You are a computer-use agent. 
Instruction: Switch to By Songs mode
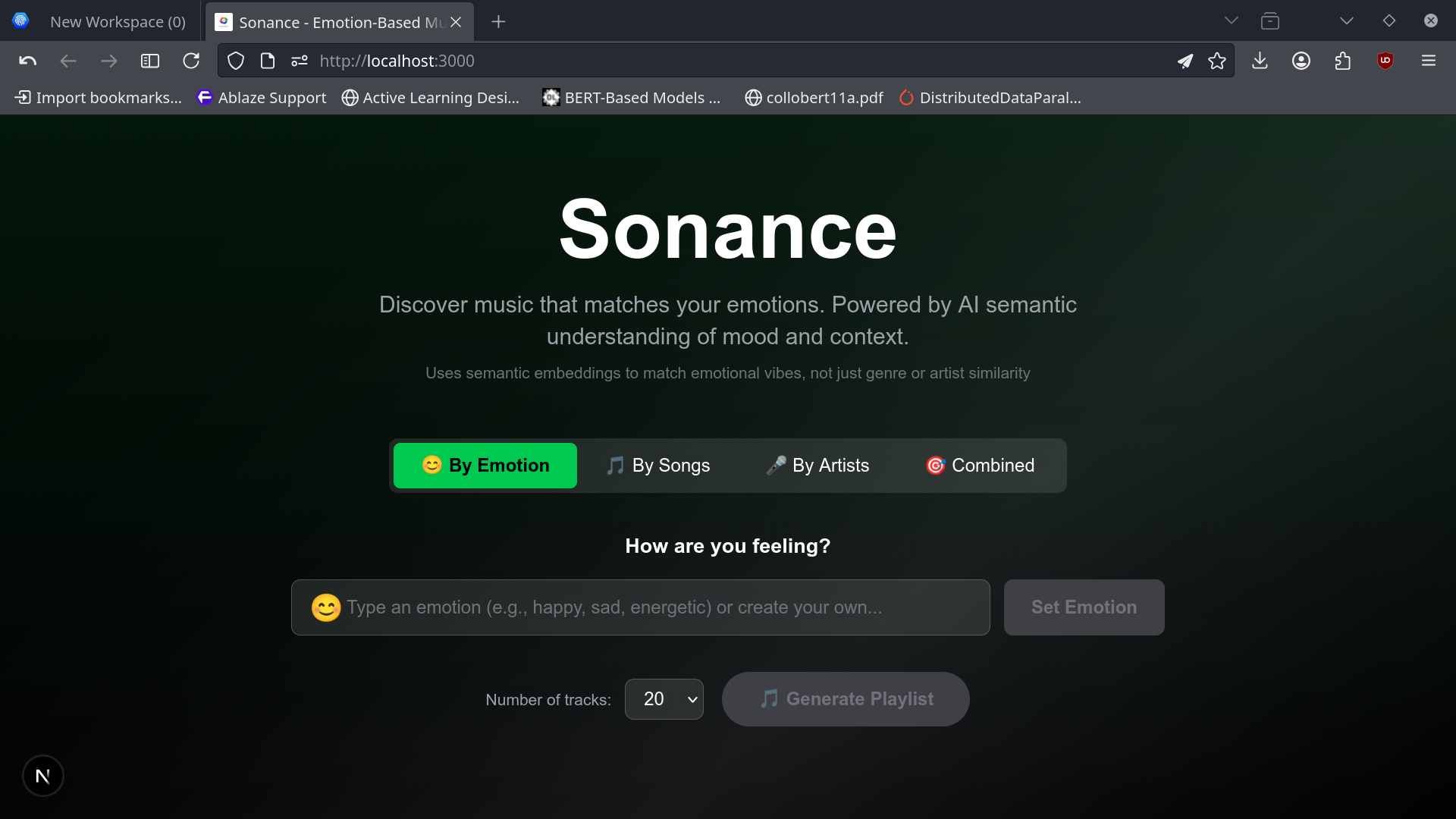coord(658,466)
